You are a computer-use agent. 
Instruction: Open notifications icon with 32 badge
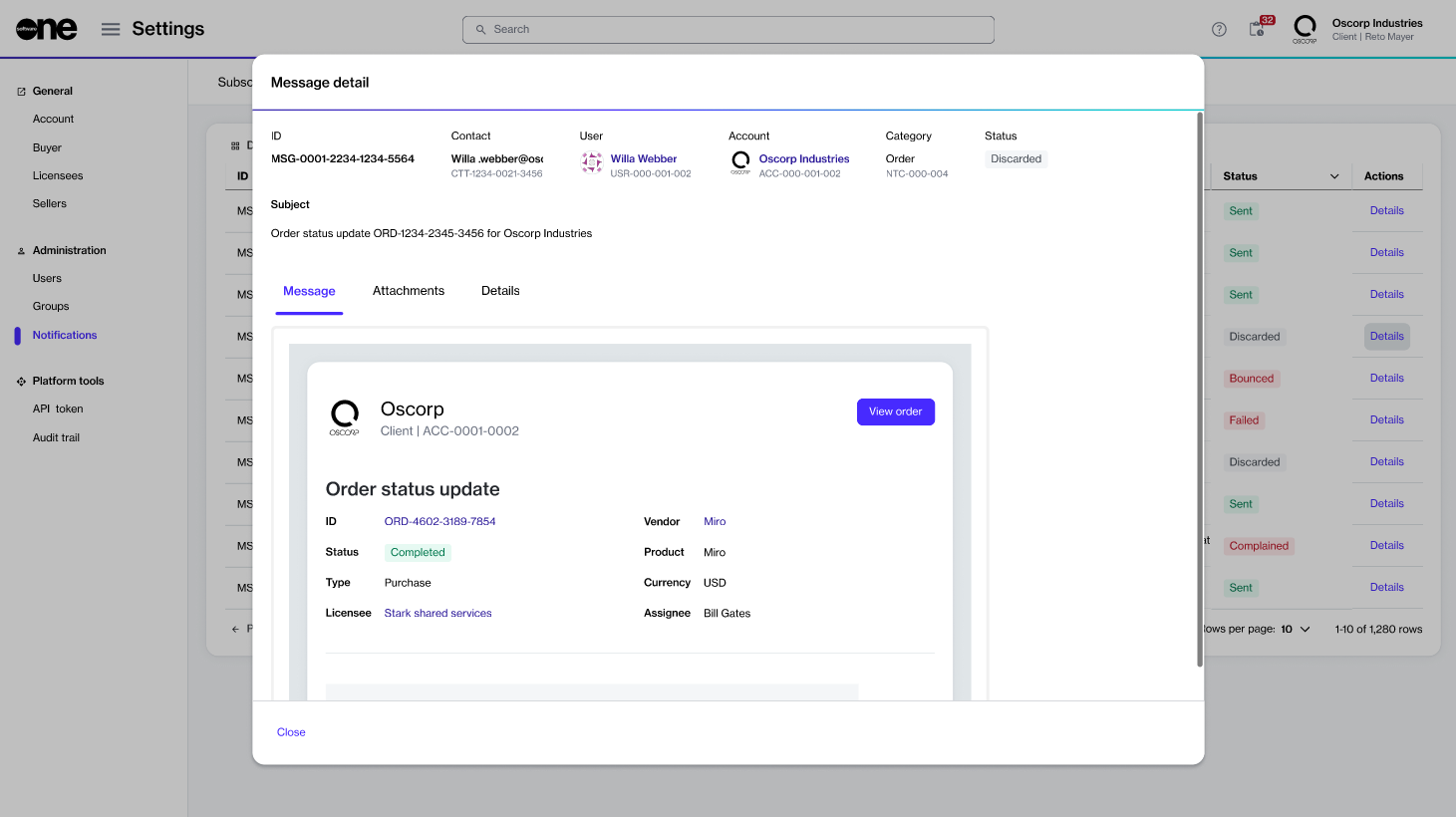[1258, 29]
